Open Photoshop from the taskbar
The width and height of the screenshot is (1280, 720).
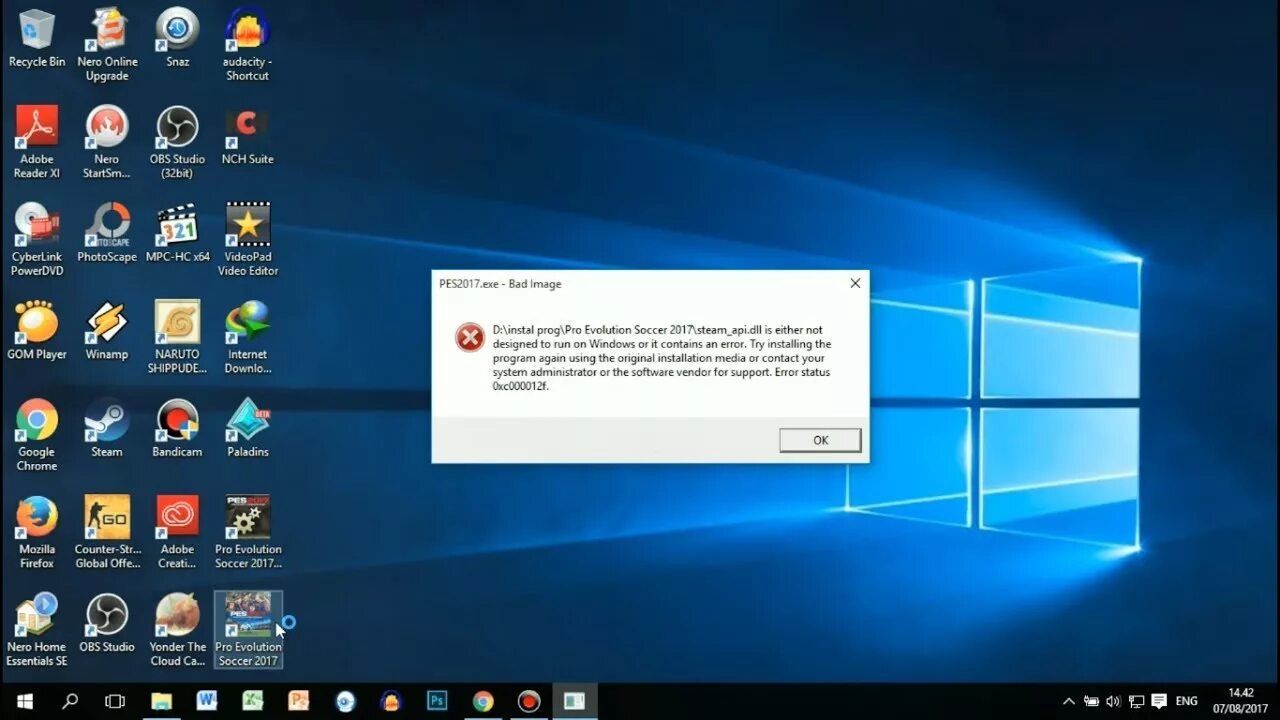point(437,701)
